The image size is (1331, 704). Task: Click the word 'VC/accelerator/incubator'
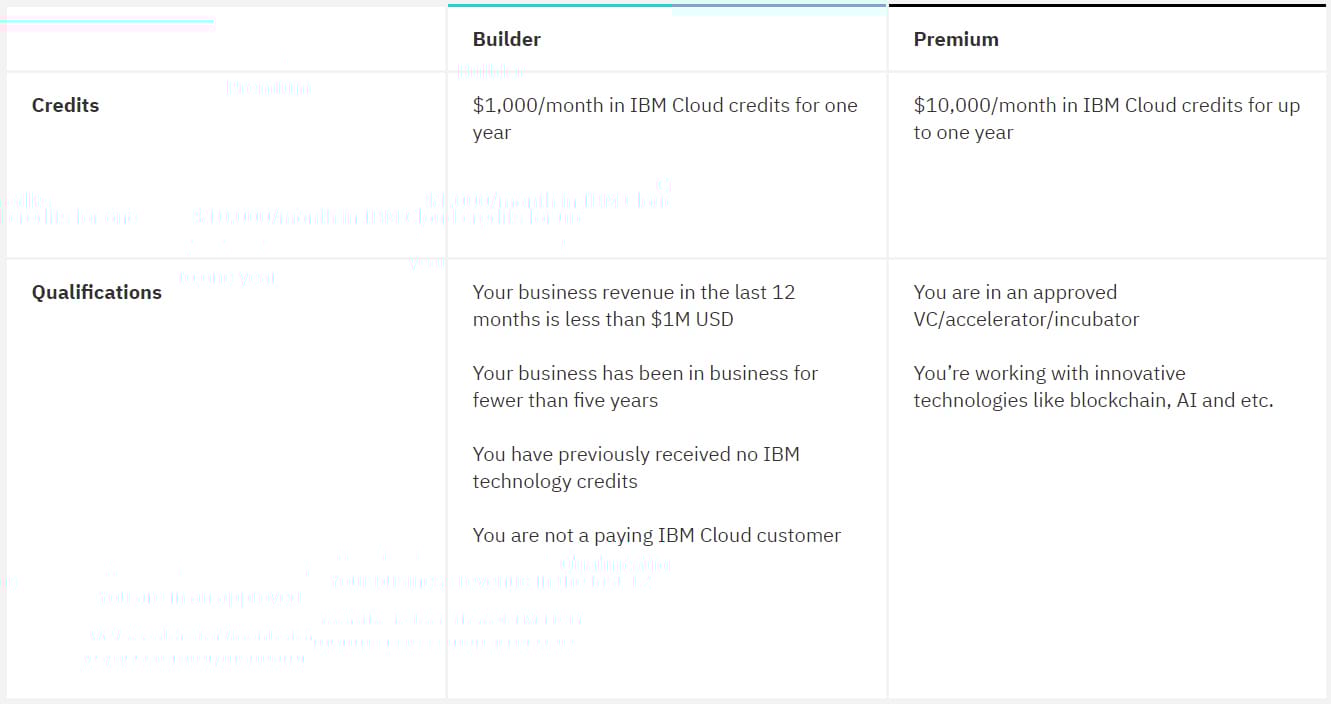1026,320
